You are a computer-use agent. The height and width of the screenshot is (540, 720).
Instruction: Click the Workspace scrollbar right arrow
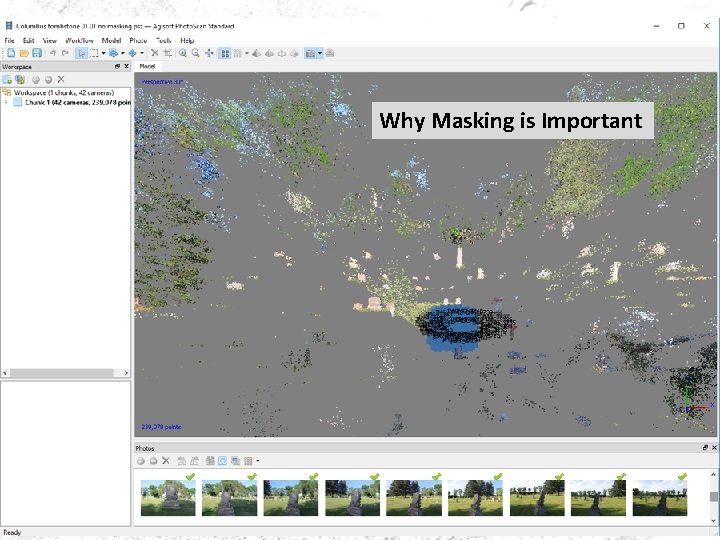(x=126, y=373)
